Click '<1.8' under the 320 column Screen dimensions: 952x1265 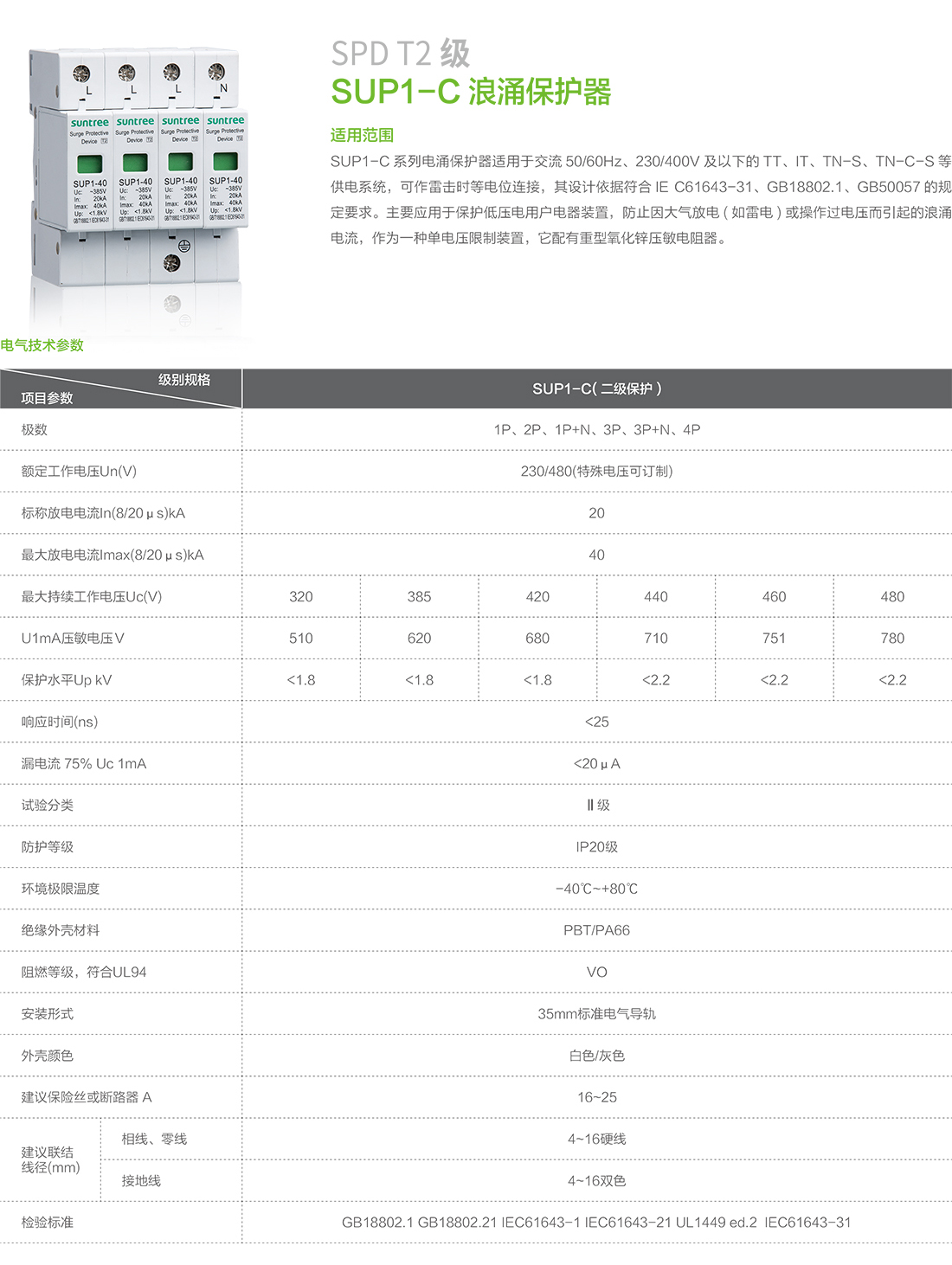click(x=301, y=680)
